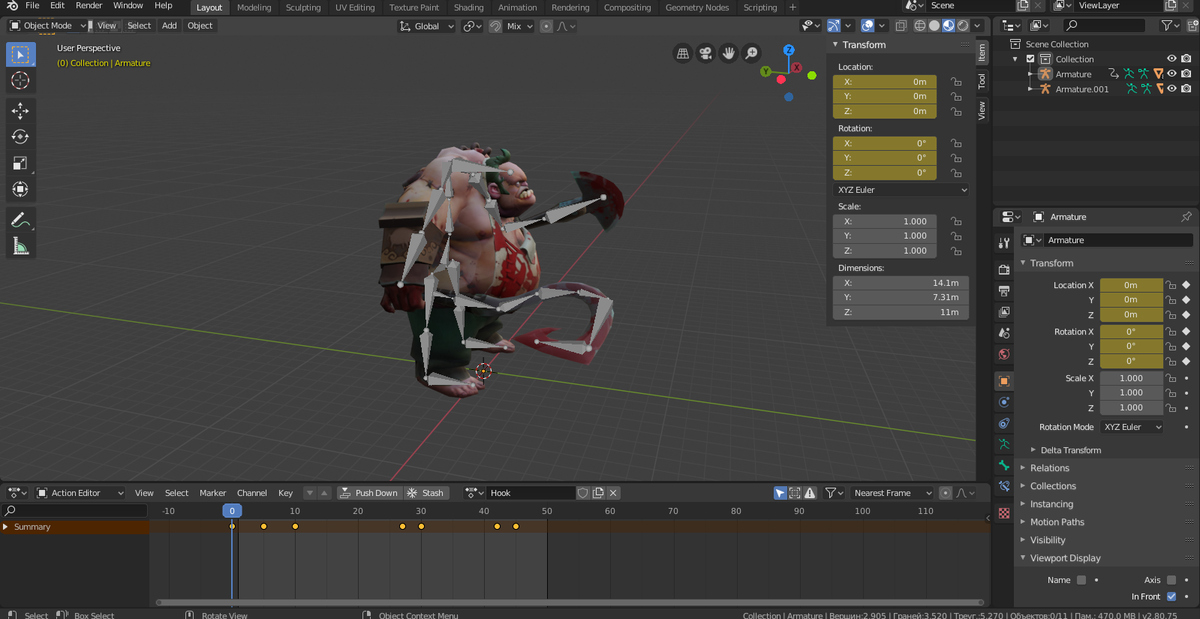Click the viewport zoom magnifier icon
The width and height of the screenshot is (1200, 619).
tap(752, 53)
